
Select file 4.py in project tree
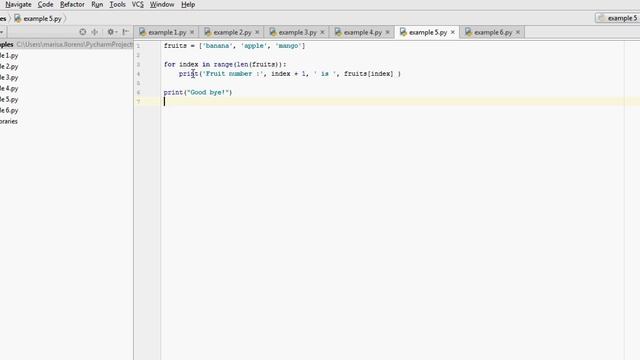(9, 89)
